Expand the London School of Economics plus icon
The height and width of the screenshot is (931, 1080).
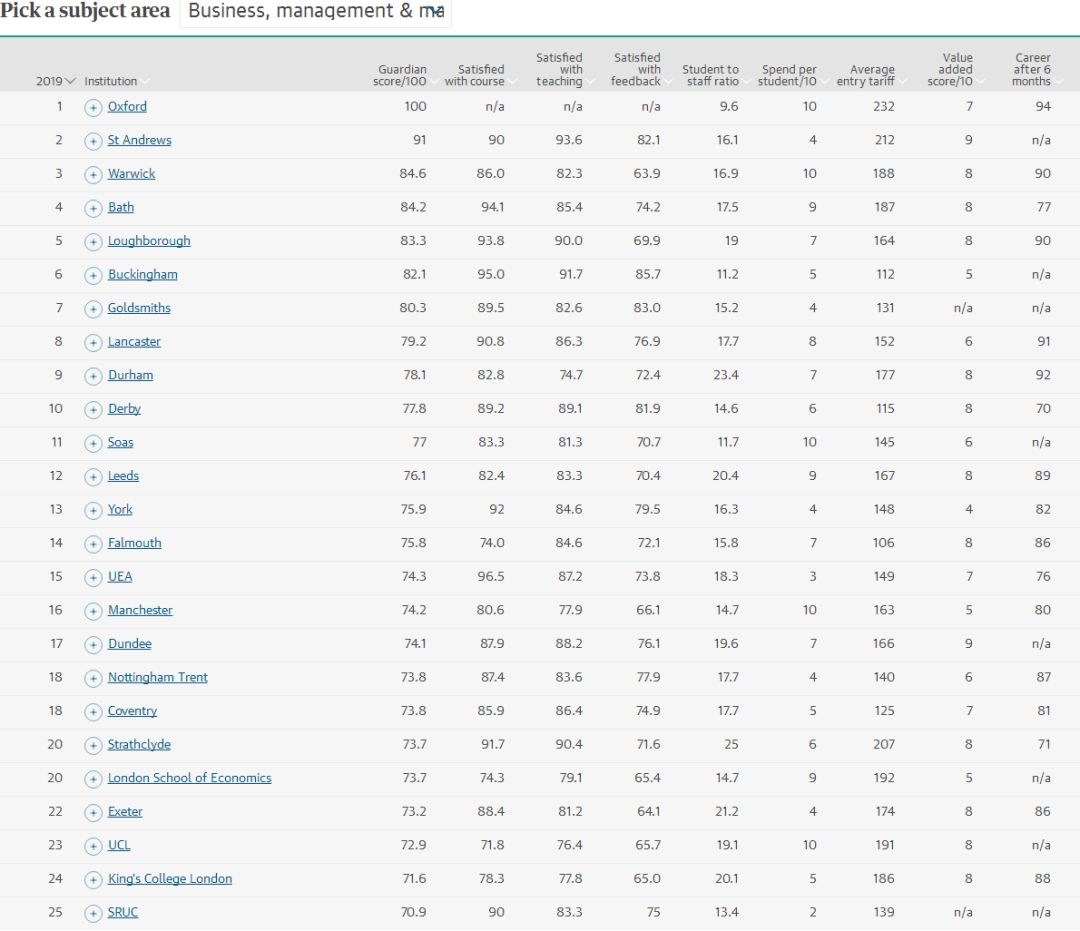tap(93, 779)
